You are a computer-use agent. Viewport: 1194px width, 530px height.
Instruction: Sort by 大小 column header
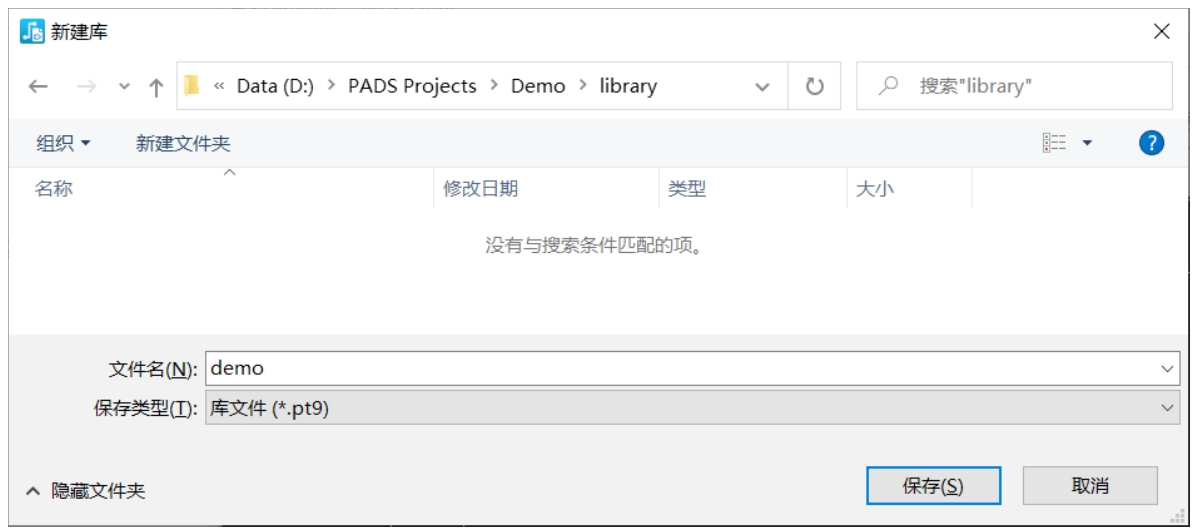coord(909,188)
